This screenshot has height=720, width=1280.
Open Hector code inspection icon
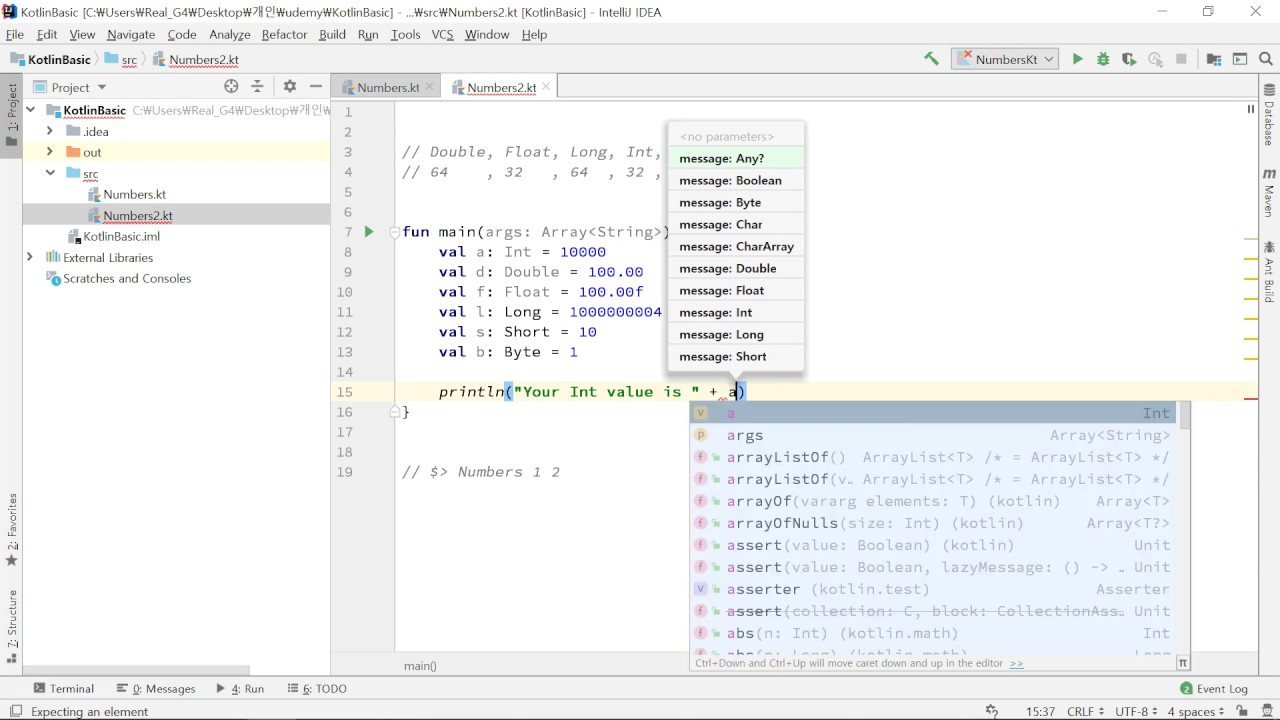[x=1266, y=711]
